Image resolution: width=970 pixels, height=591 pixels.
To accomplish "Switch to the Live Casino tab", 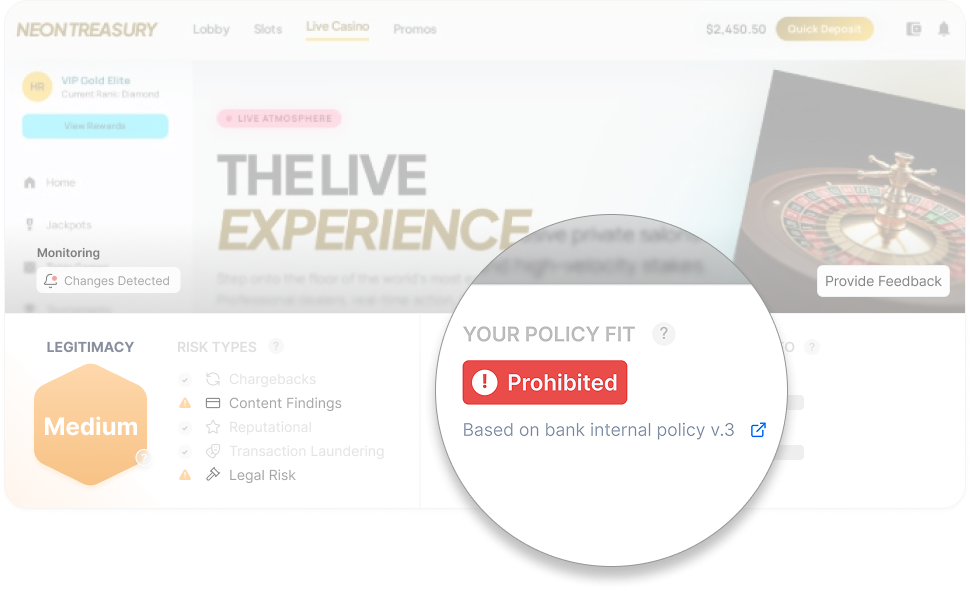I will (337, 27).
